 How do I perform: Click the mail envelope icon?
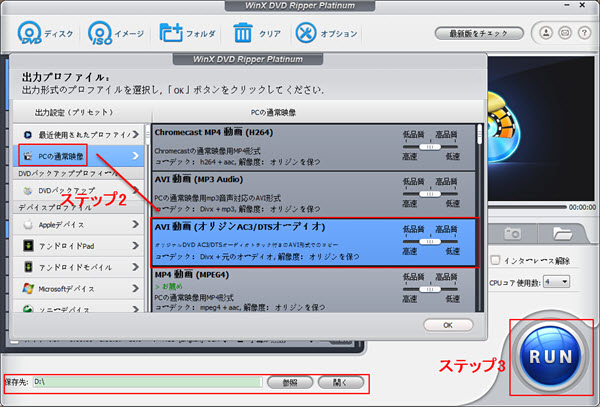point(565,33)
